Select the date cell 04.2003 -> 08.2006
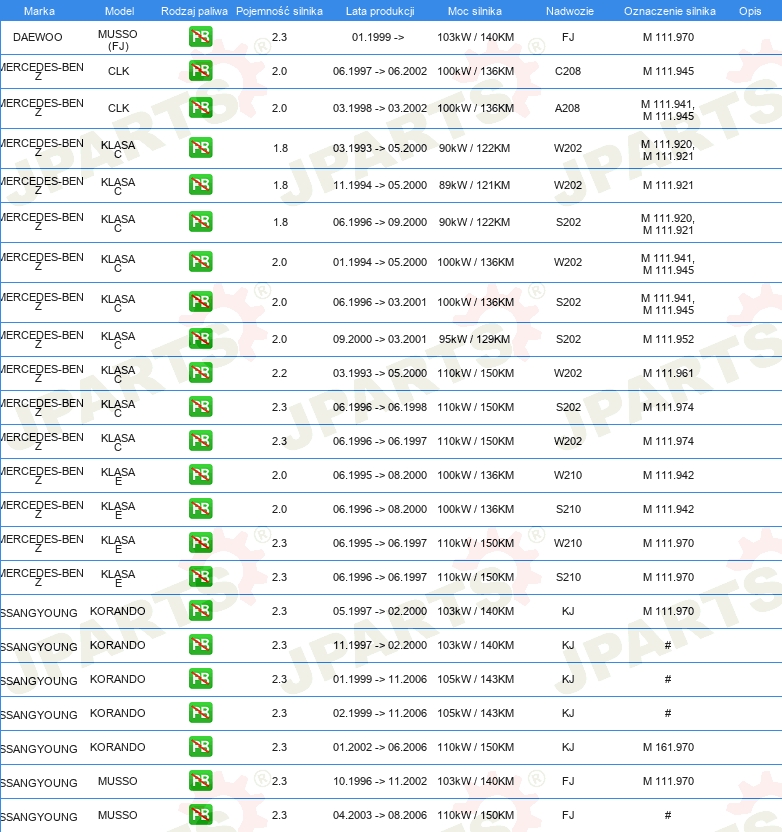Viewport: 782px width, 832px height. coord(380,814)
